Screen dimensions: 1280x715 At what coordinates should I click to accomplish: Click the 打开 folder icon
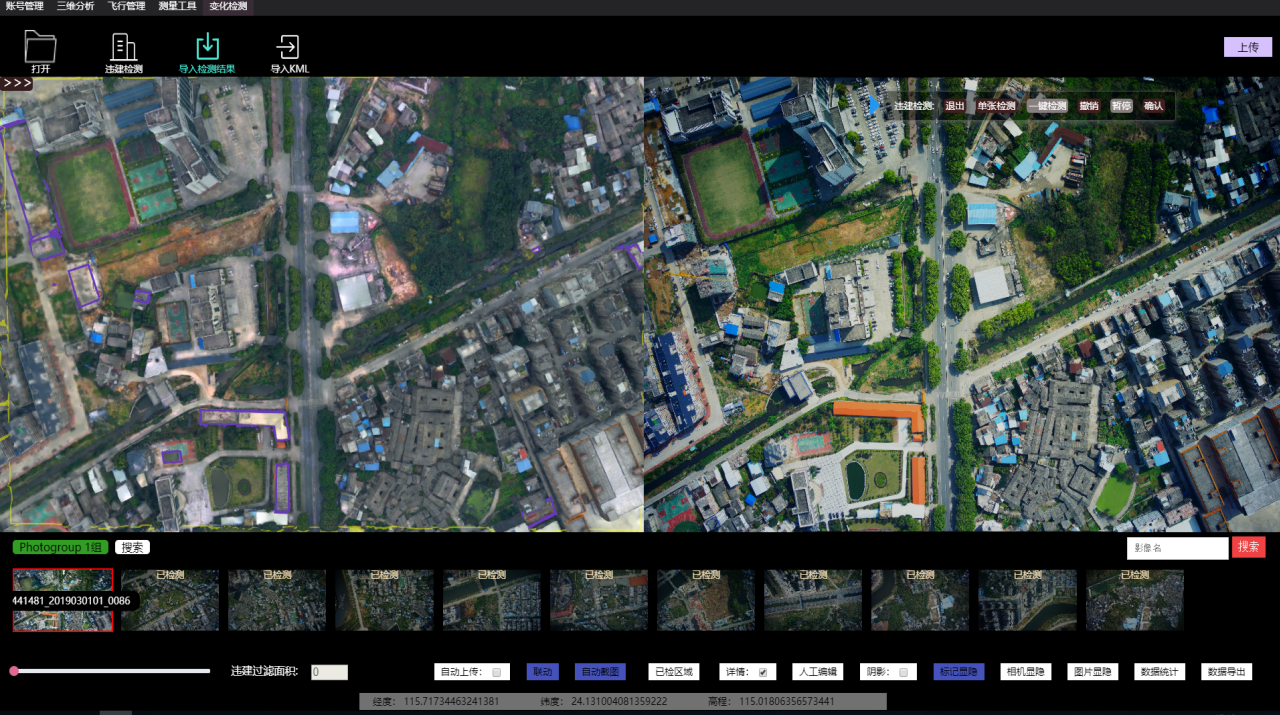pos(41,48)
